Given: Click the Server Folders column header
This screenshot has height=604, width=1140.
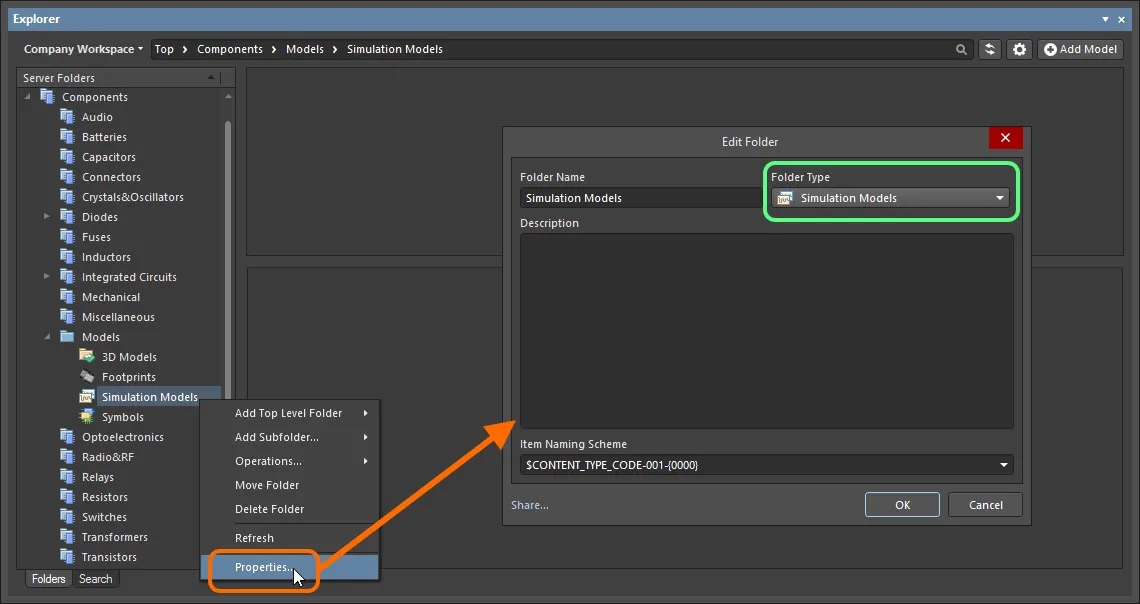Looking at the screenshot, I should click(119, 78).
